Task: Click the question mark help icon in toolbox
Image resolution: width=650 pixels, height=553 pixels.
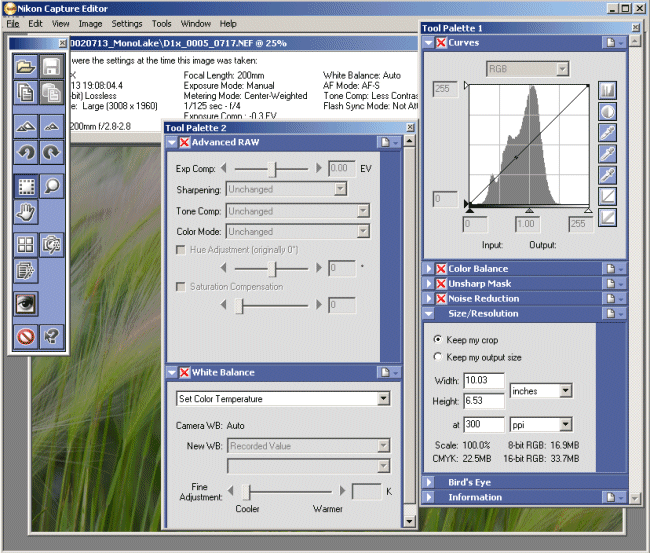Action: pyautogui.click(x=51, y=336)
